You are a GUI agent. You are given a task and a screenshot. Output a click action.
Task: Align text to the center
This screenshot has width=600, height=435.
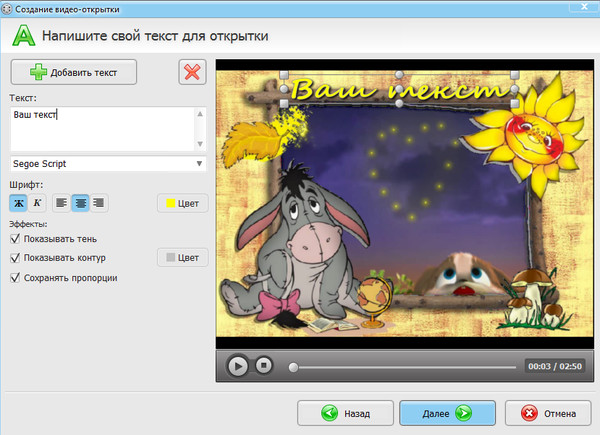point(80,203)
